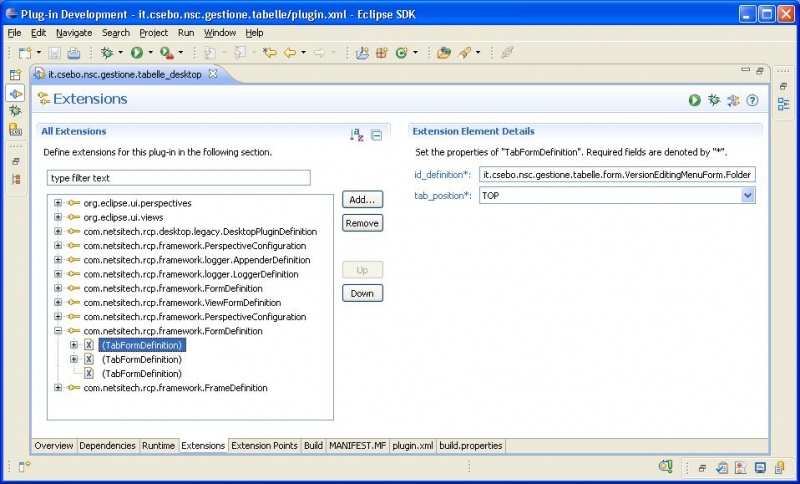Click the Add... button
The width and height of the screenshot is (800, 484).
(x=362, y=200)
